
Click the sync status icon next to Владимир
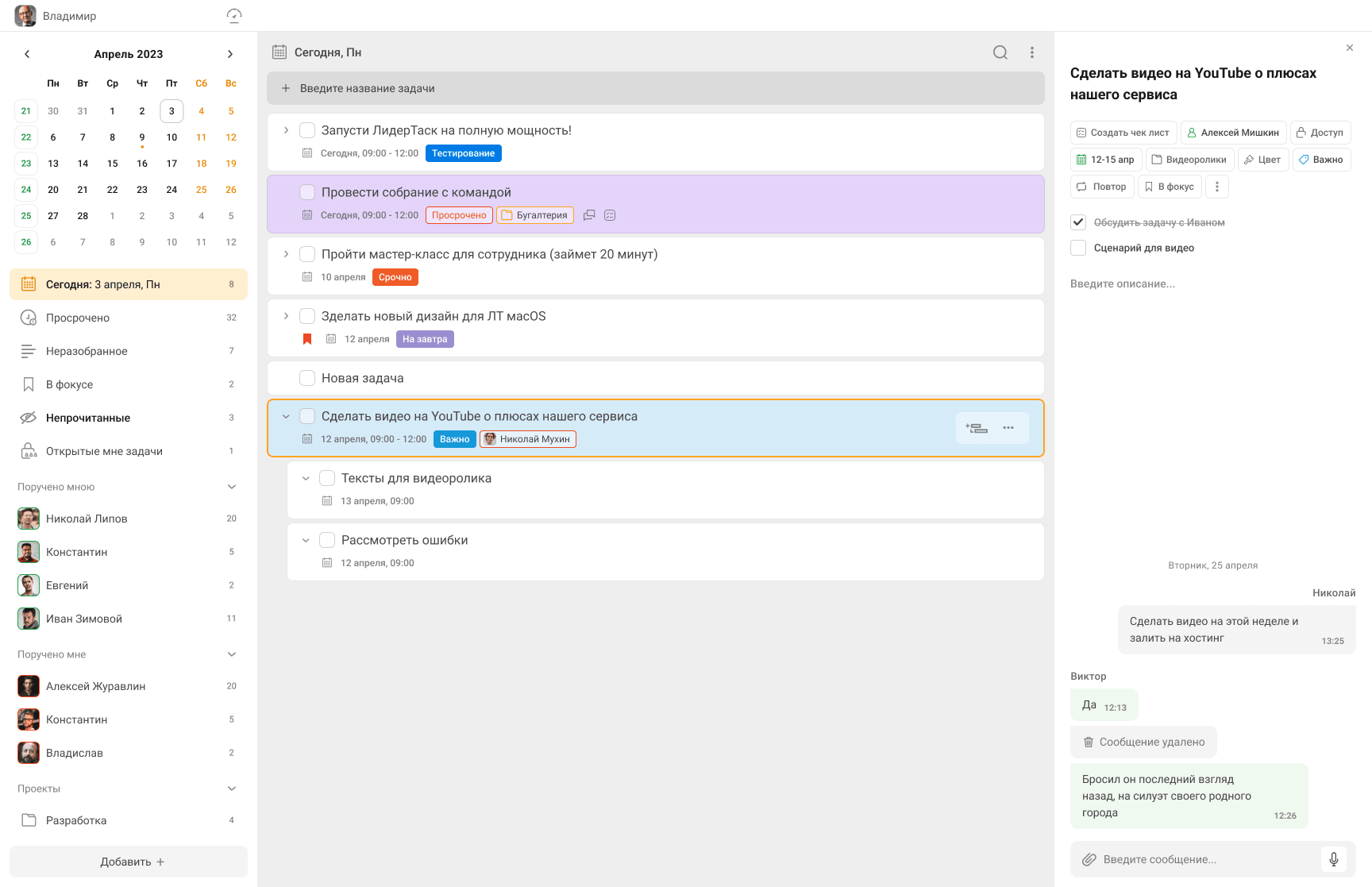point(234,16)
